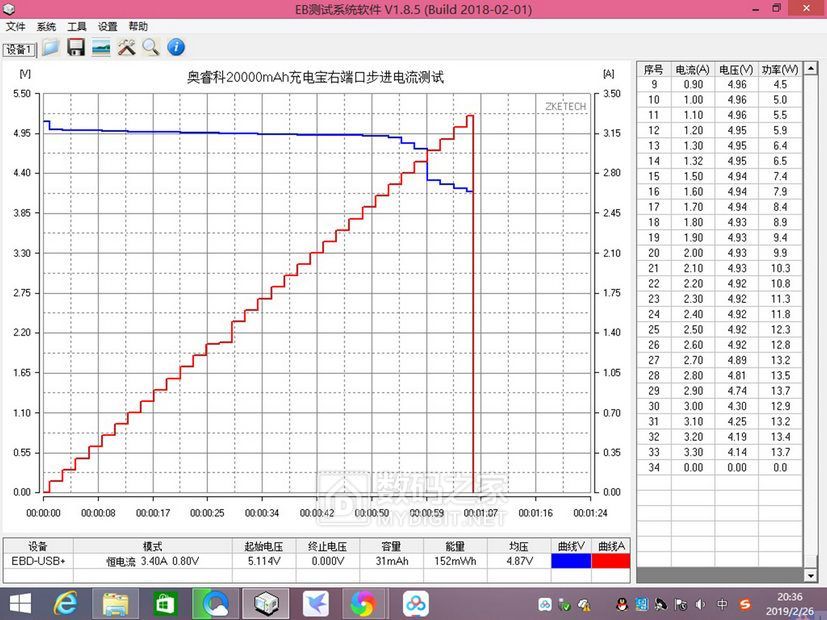Open Internet Explorer from the taskbar
Viewport: 827px width, 620px height.
tap(67, 603)
